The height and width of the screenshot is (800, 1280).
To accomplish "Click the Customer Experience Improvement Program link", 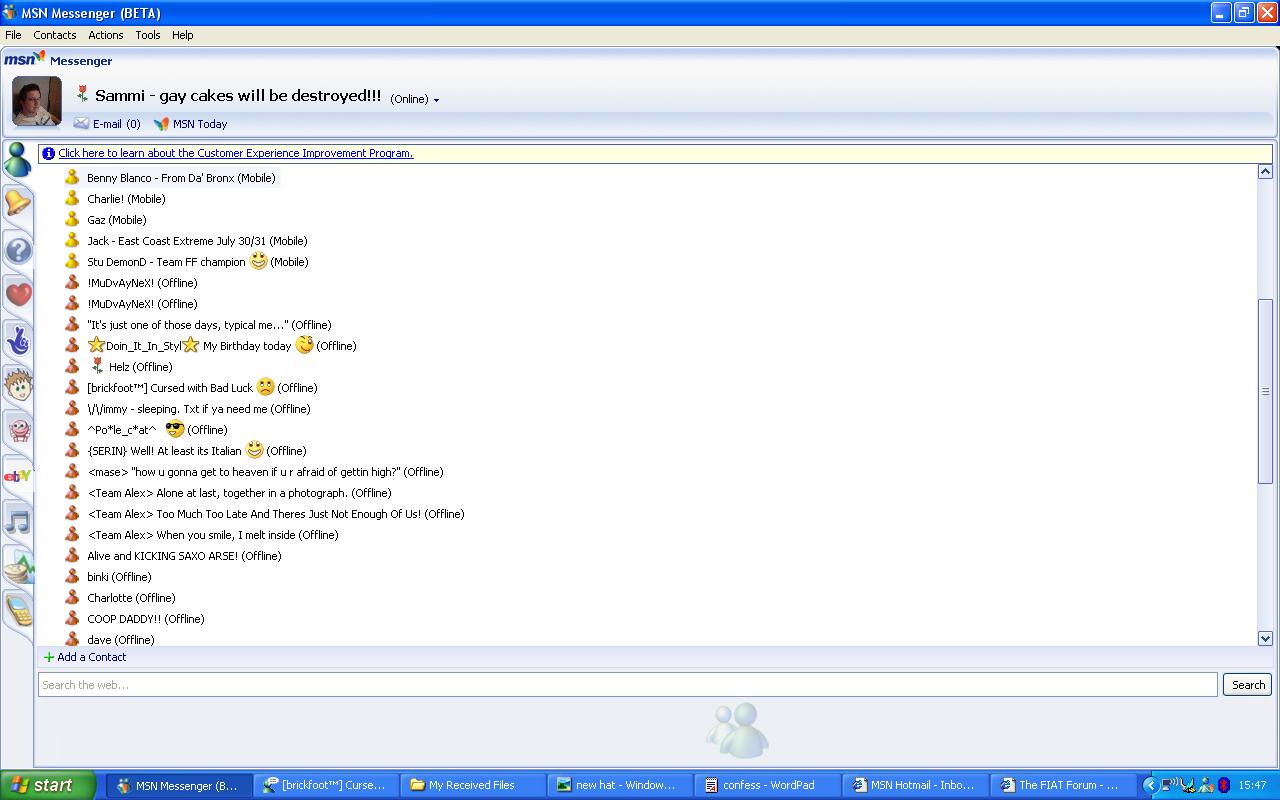I will point(235,153).
